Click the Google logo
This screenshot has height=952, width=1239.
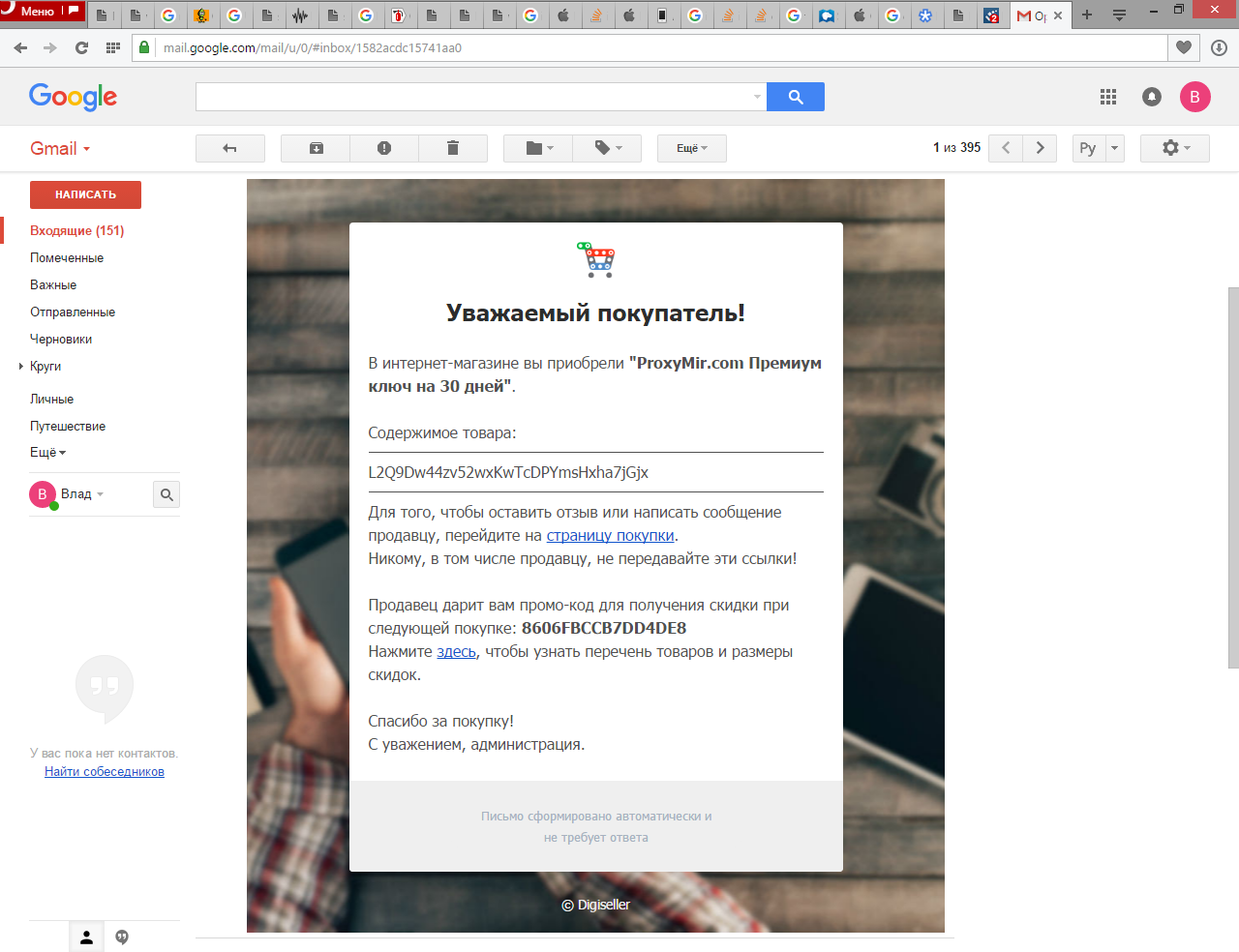click(x=73, y=97)
